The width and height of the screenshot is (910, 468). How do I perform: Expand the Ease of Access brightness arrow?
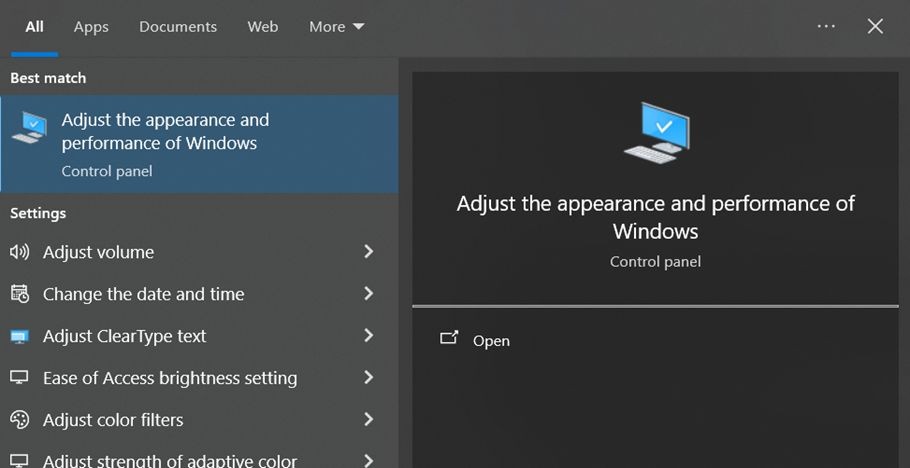click(x=368, y=378)
